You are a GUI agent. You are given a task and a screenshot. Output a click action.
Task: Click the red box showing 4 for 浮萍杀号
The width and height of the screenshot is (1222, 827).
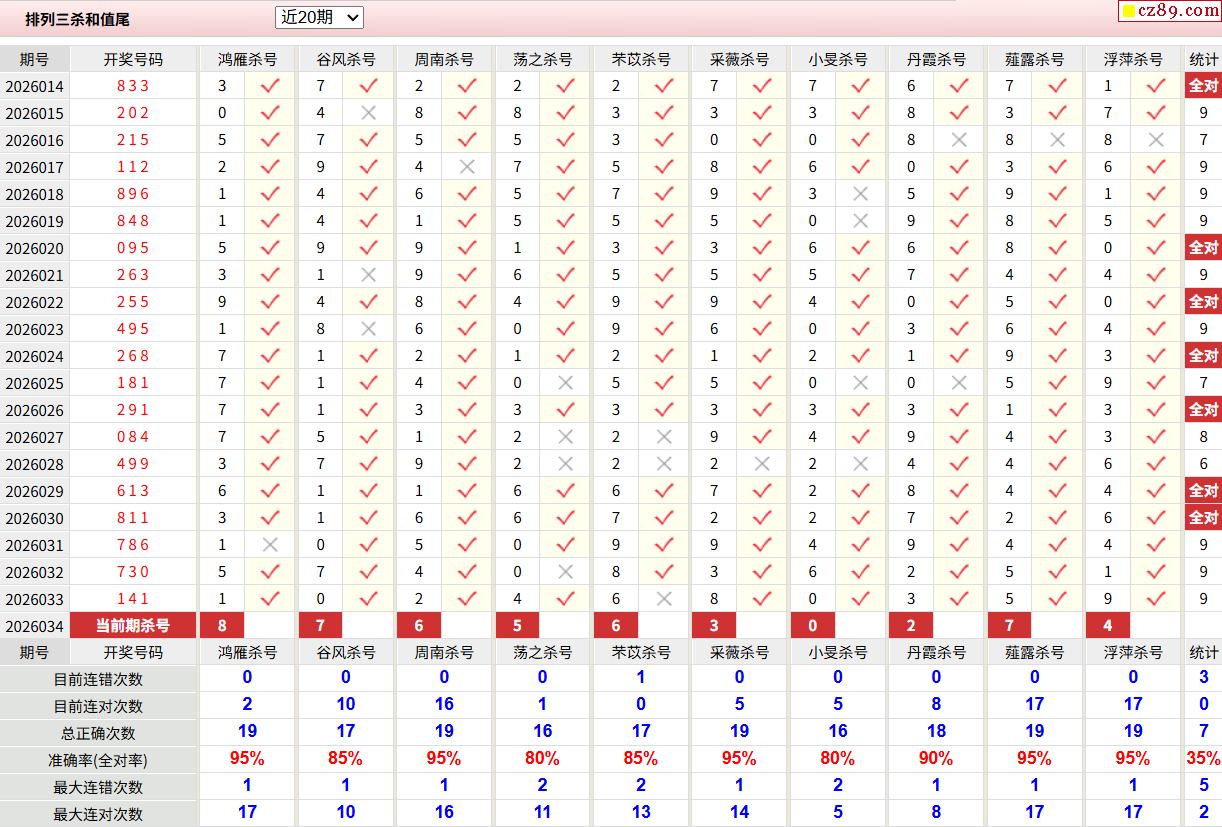1108,626
